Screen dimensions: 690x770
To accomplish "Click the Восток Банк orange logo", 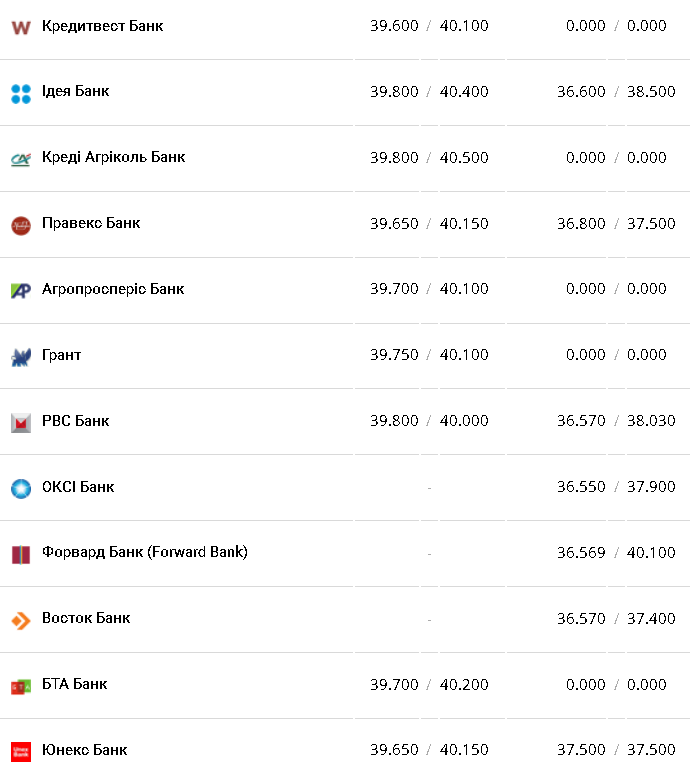I will pos(21,620).
